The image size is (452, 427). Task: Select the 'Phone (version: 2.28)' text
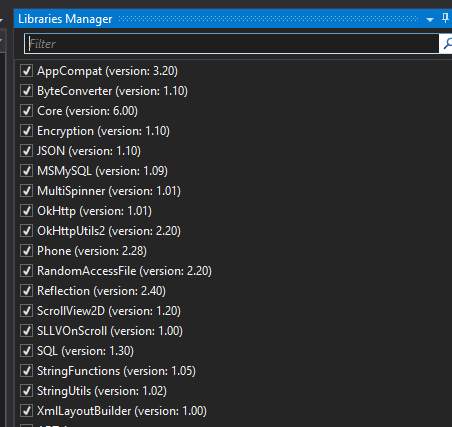pyautogui.click(x=92, y=251)
